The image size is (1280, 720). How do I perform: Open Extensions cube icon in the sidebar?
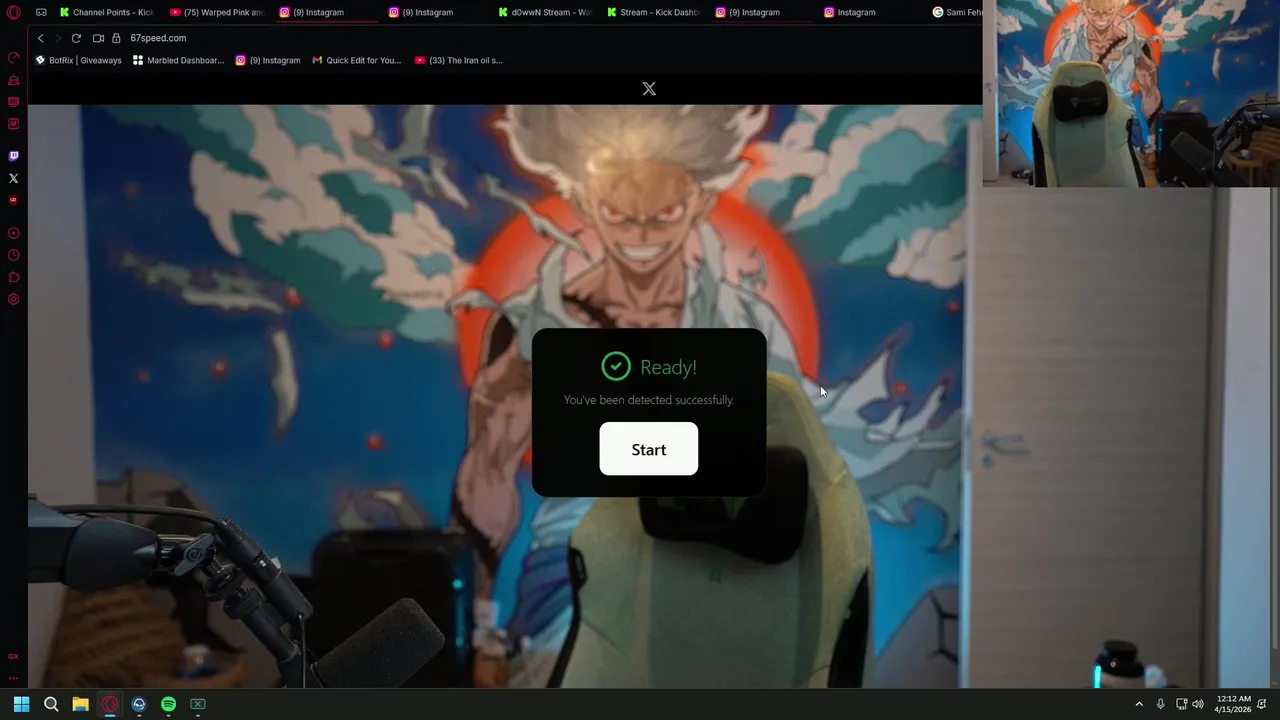coord(14,277)
